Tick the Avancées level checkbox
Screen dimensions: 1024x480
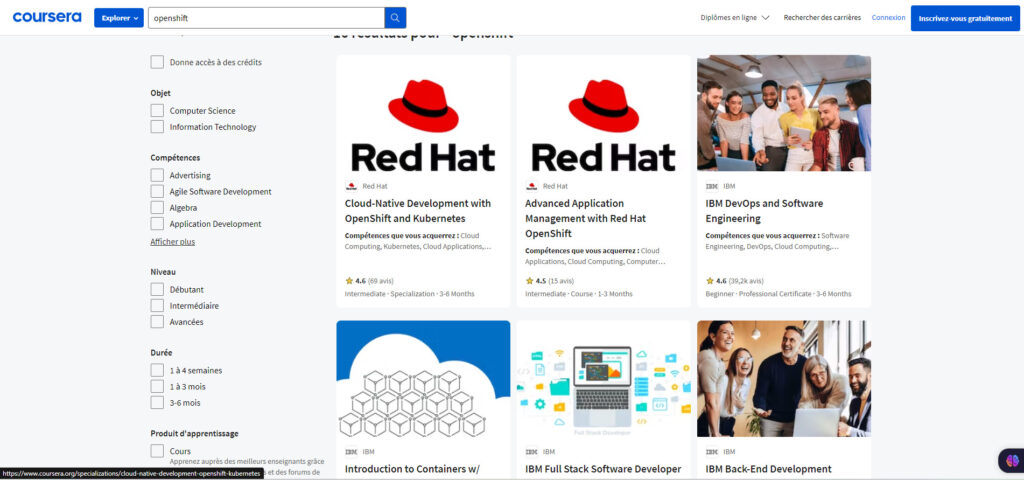tap(157, 321)
